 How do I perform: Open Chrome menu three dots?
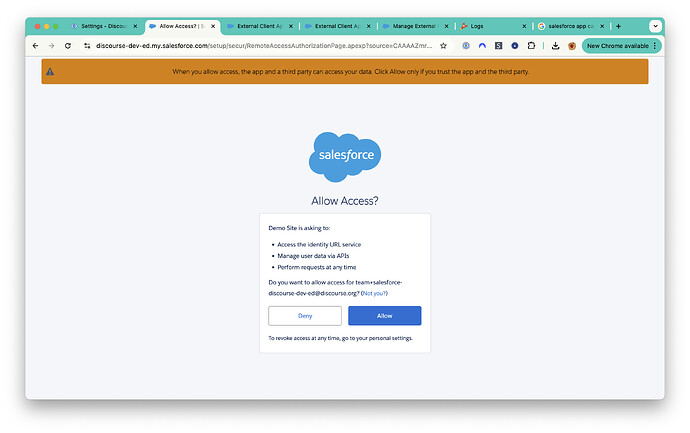655,46
